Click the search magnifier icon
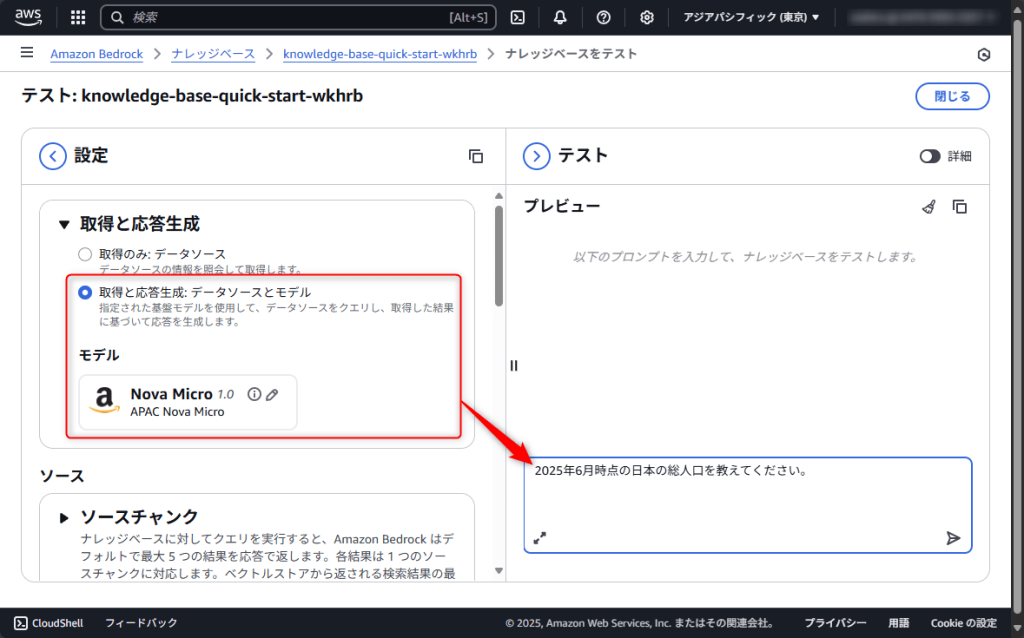The width and height of the screenshot is (1024, 638). point(117,18)
